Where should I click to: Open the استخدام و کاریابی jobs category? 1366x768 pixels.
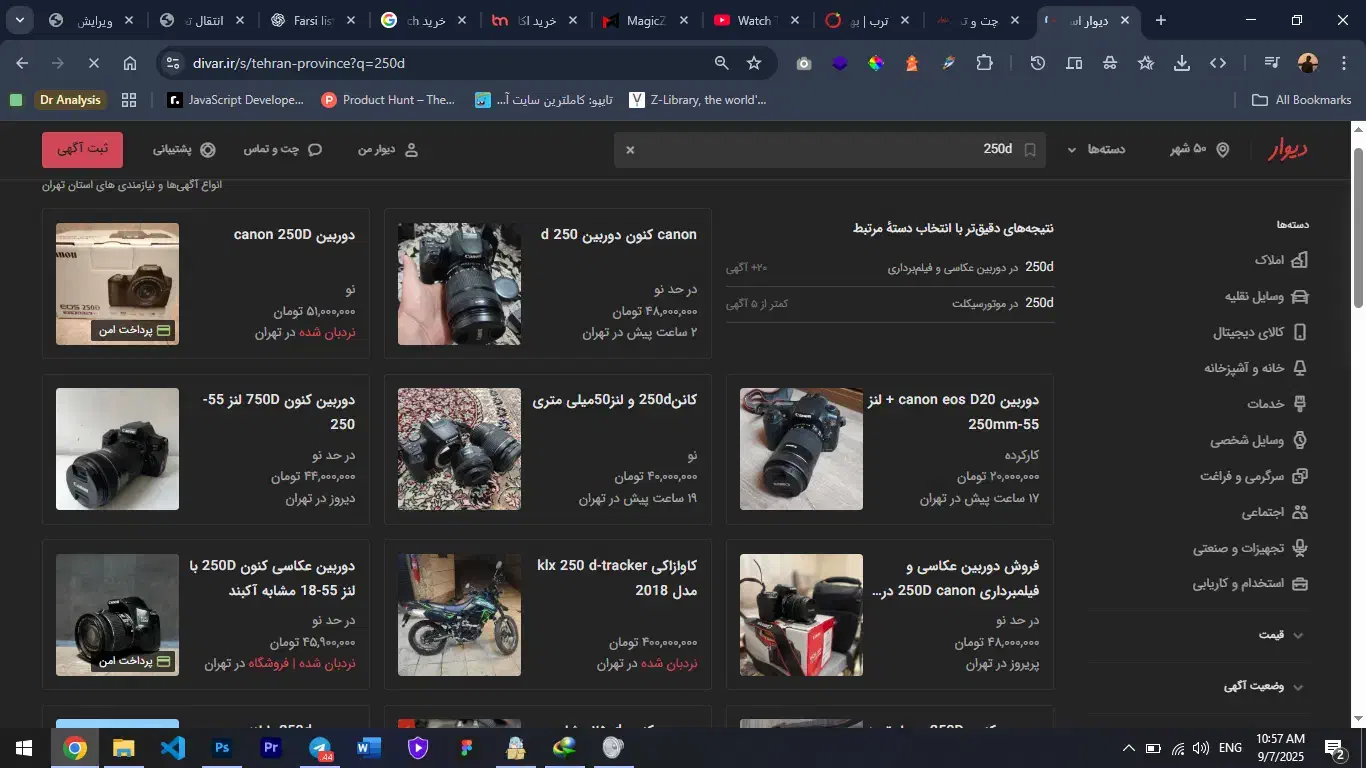(x=1250, y=584)
